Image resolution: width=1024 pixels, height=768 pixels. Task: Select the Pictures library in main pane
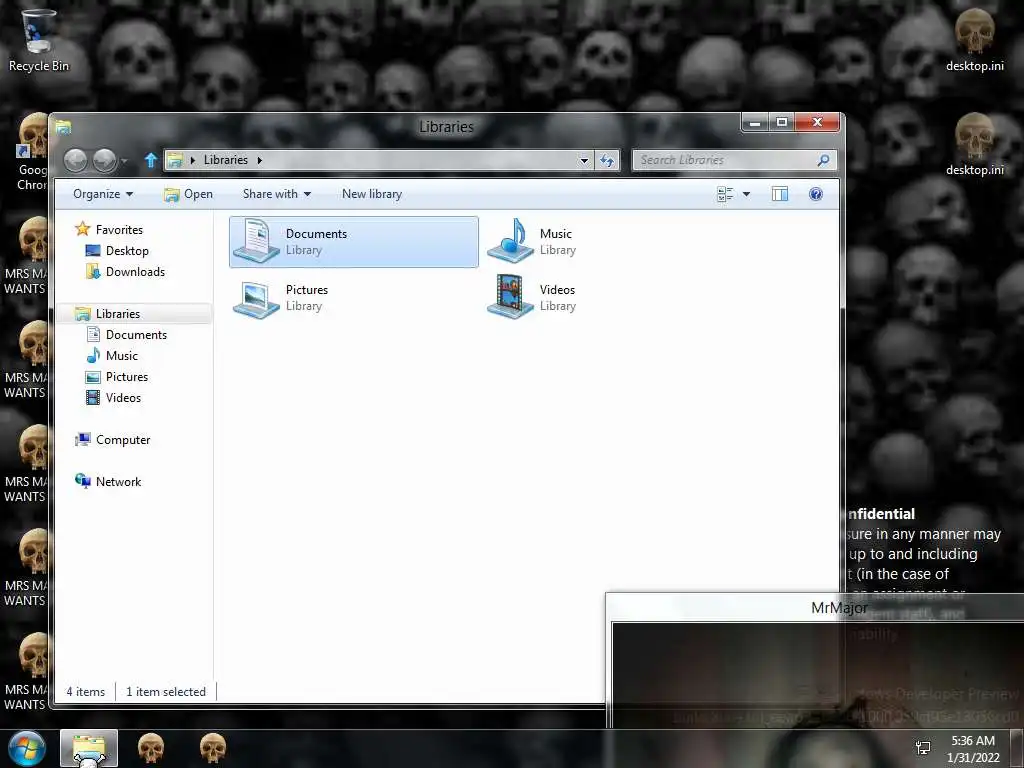click(x=281, y=298)
